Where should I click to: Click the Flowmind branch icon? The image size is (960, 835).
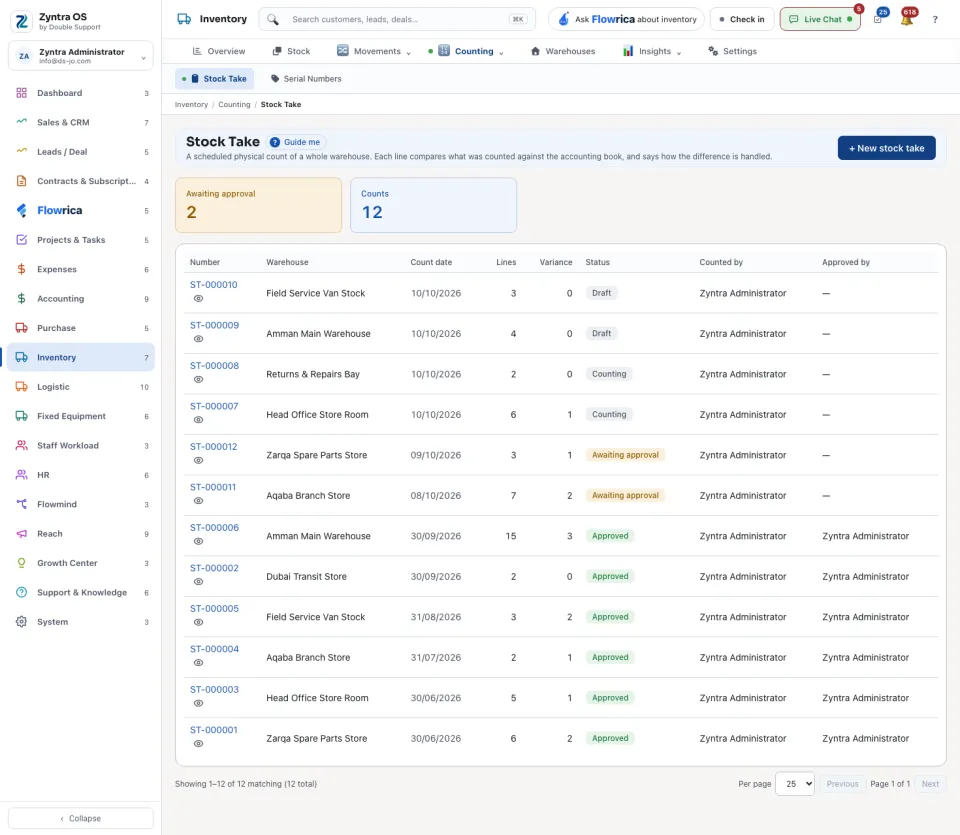pos(21,504)
